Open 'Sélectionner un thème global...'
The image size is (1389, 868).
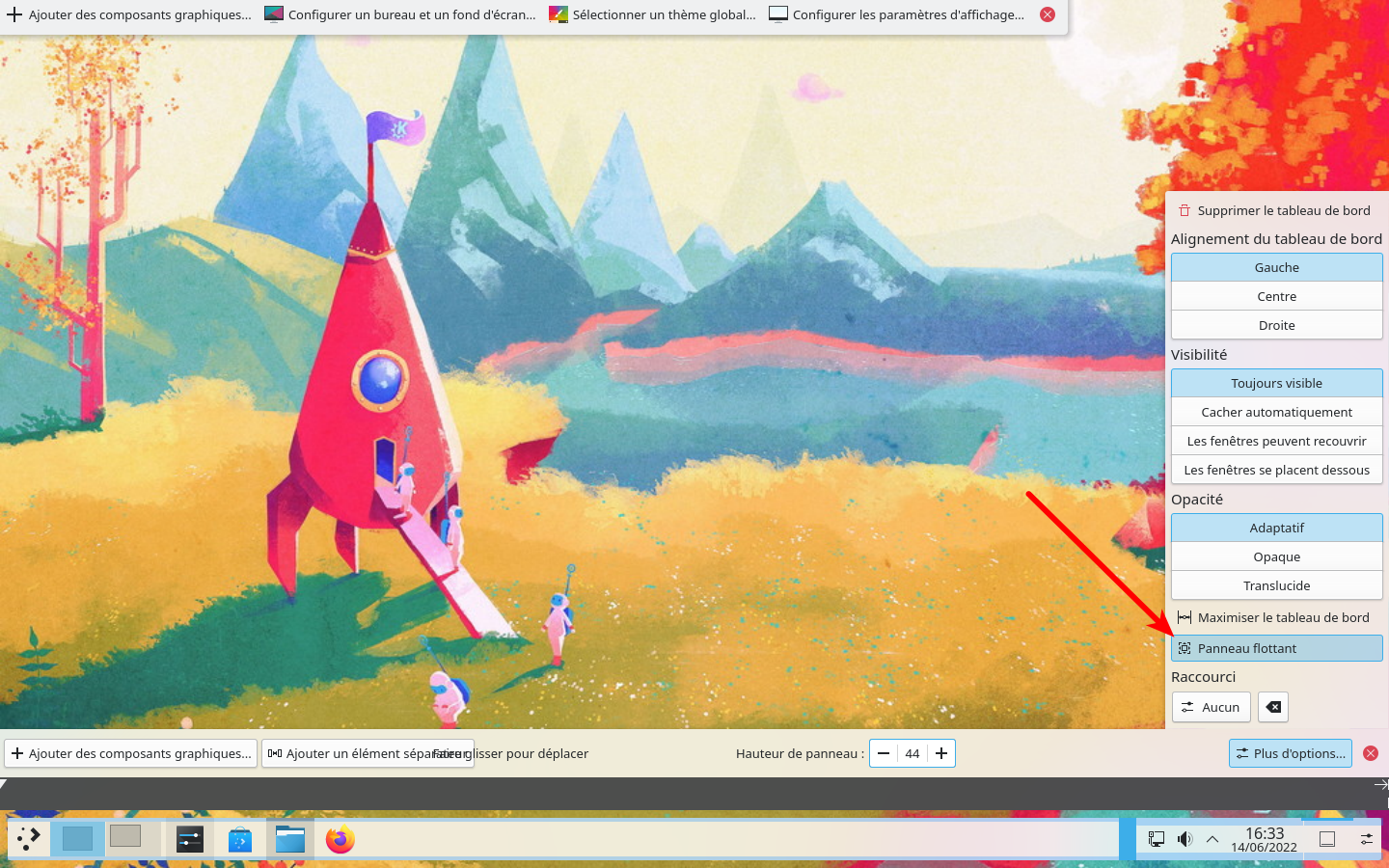pos(653,14)
